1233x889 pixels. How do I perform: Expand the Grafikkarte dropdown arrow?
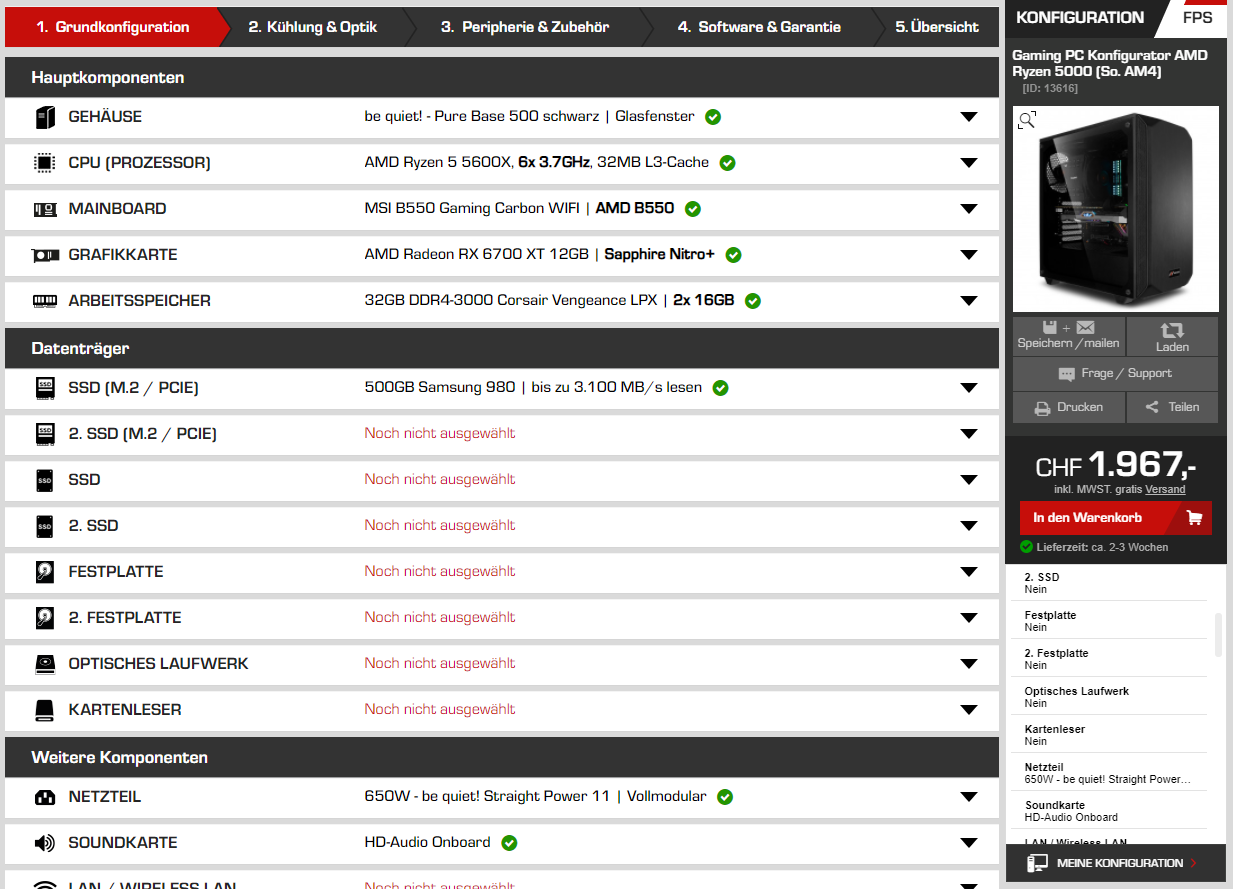click(x=968, y=255)
